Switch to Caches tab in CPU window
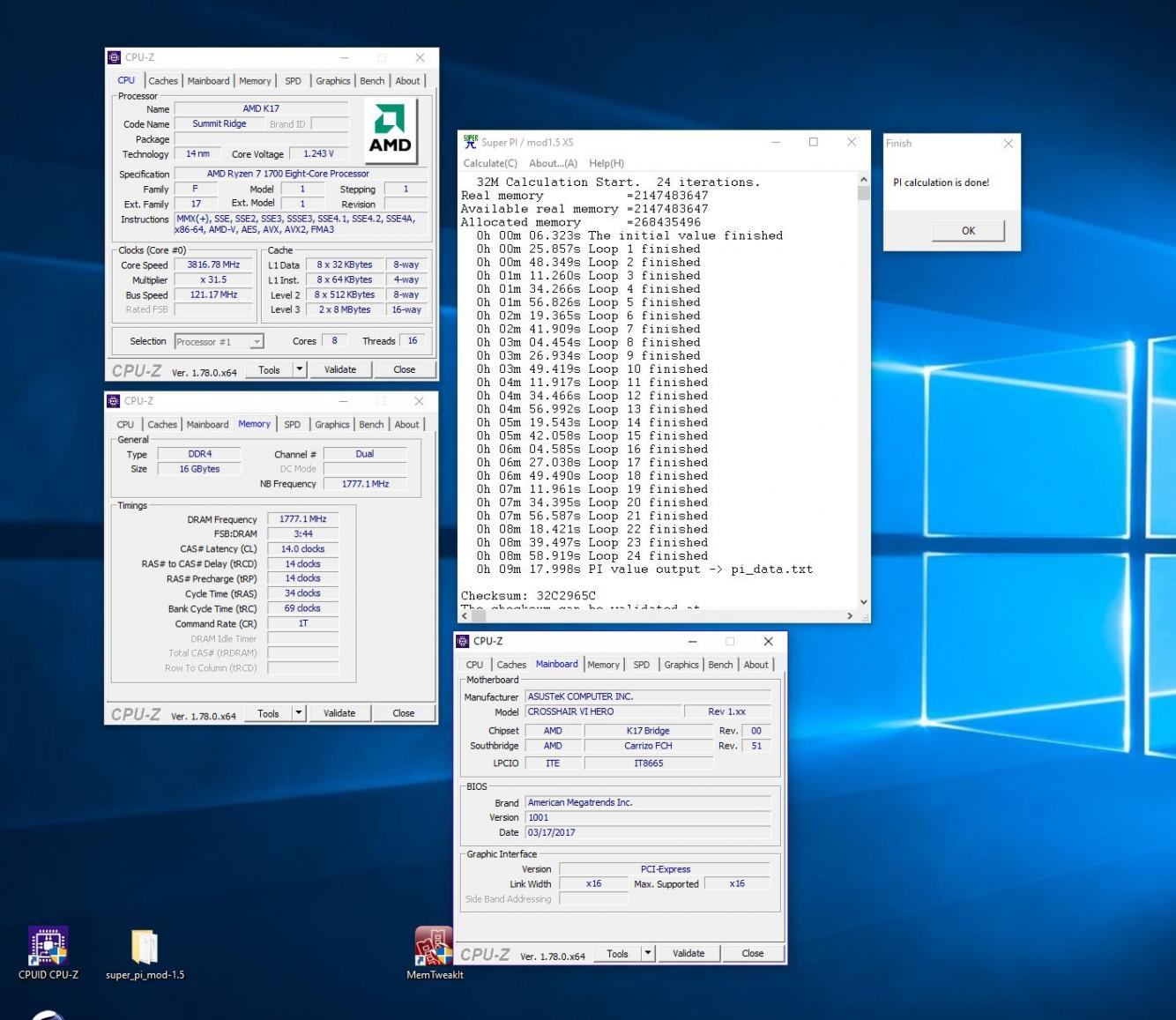The width and height of the screenshot is (1176, 1020). coord(162,81)
